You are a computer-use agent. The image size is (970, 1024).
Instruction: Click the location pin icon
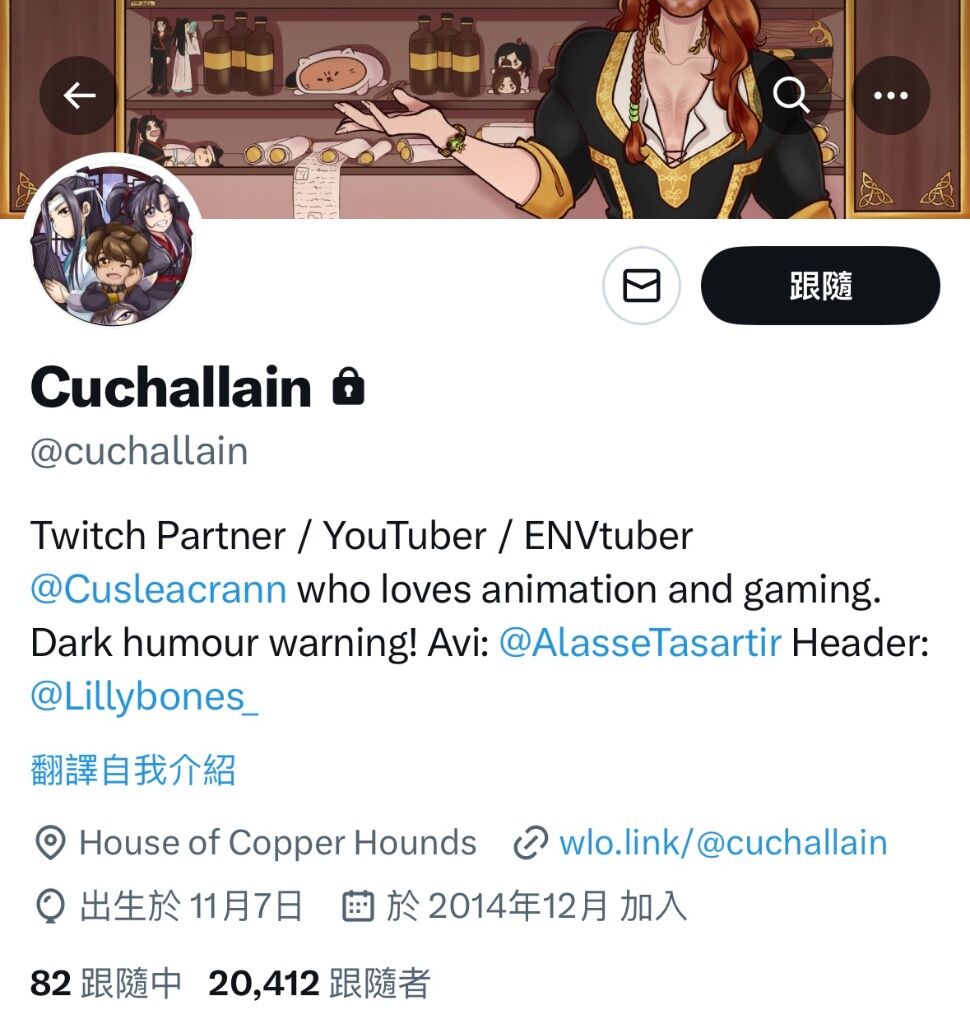[x=50, y=843]
